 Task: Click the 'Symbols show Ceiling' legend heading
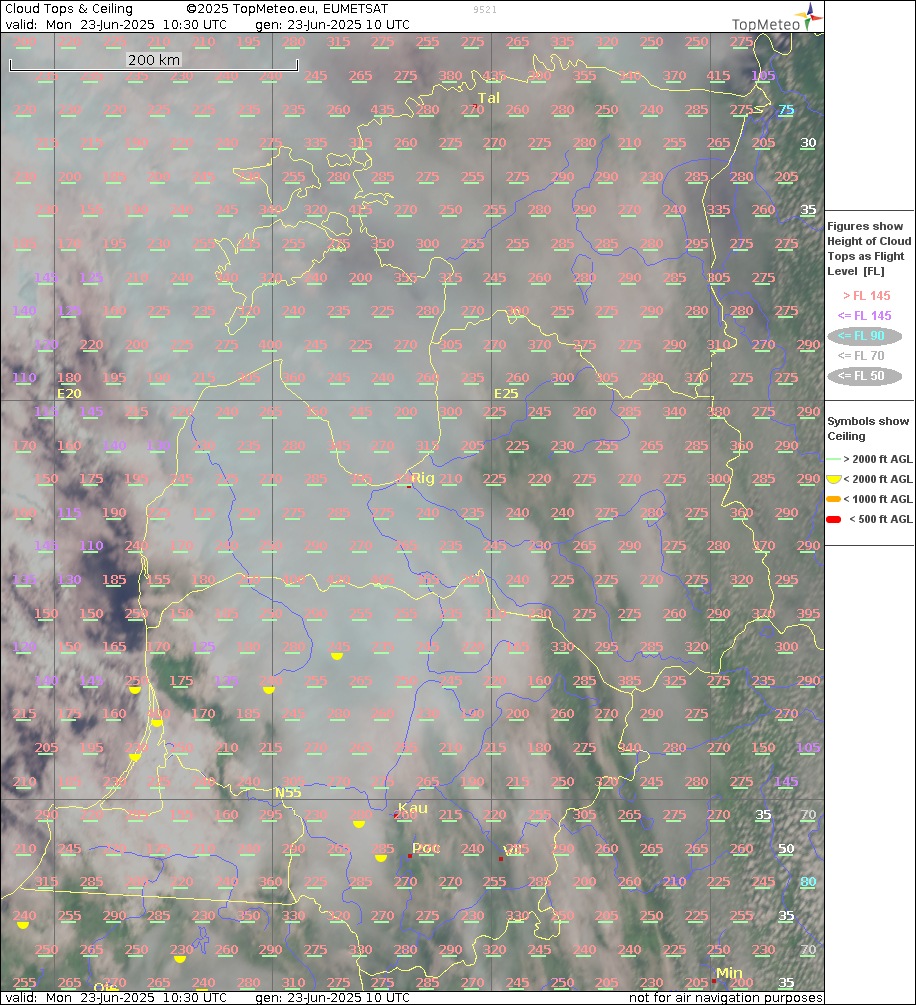[x=868, y=429]
